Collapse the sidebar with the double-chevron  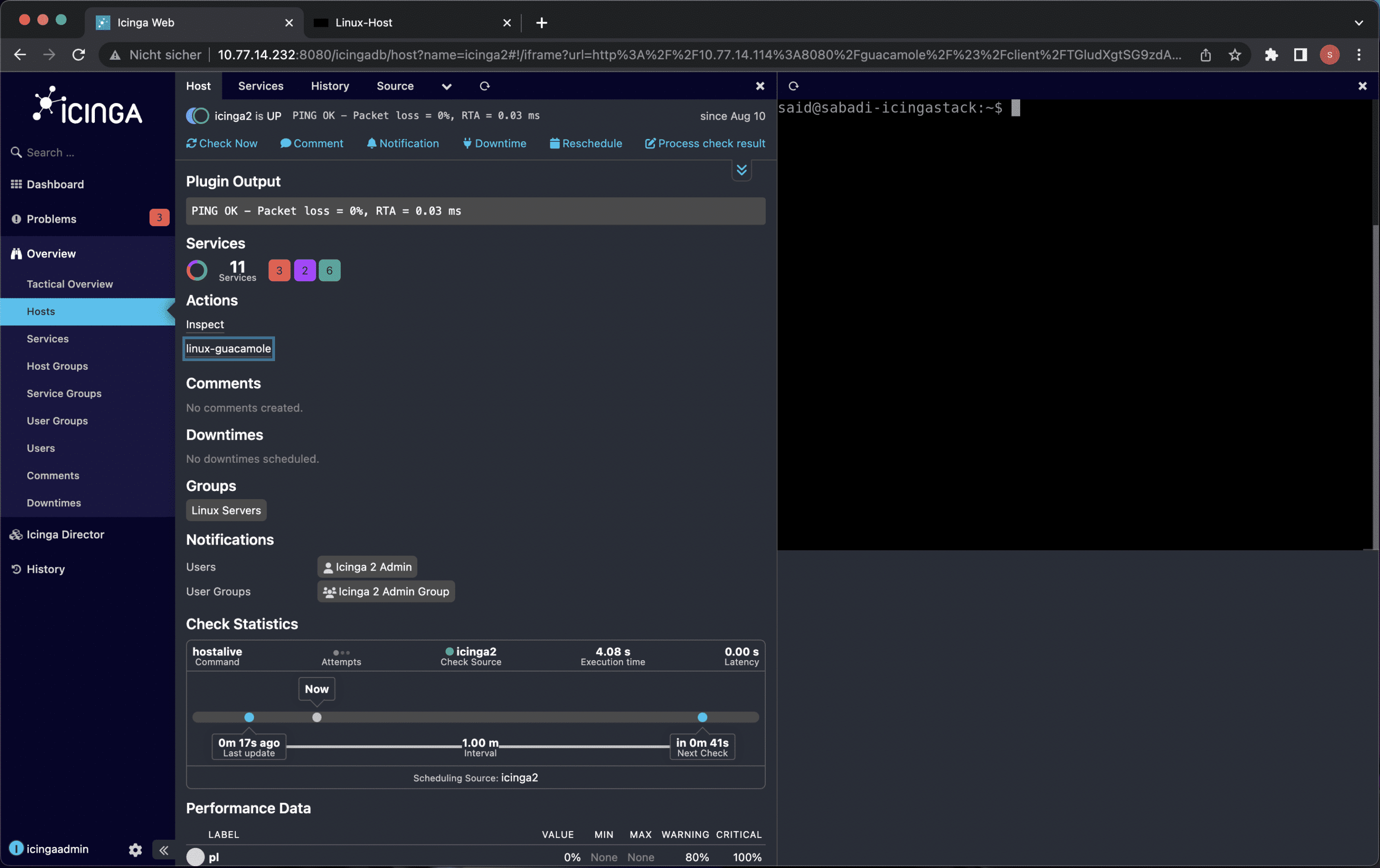[164, 849]
